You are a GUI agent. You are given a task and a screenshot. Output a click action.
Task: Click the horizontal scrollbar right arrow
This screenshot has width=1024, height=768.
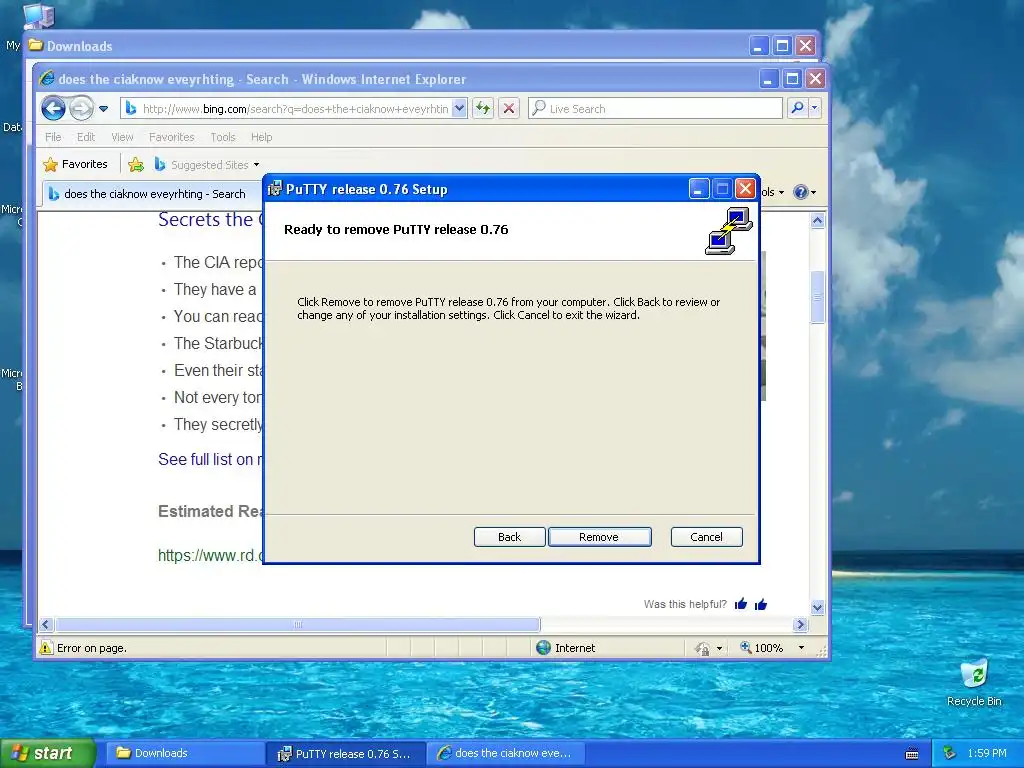point(801,624)
